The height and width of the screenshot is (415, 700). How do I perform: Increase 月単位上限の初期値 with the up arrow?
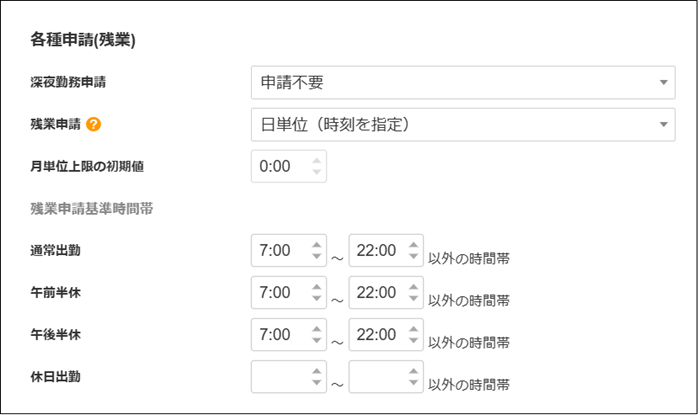(x=317, y=161)
